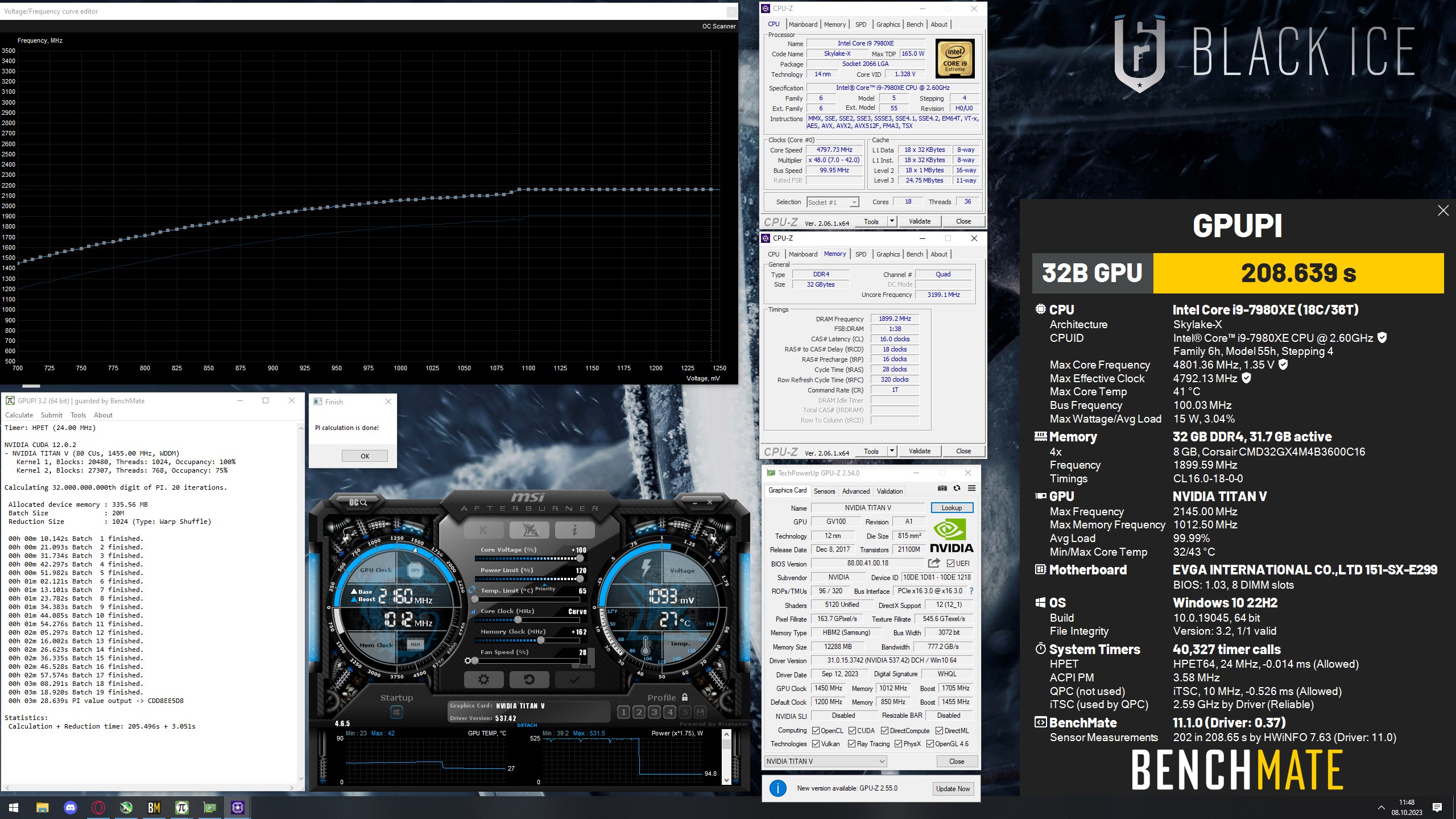
Task: Reset Afterburner settings with circular arrow
Action: 529,679
